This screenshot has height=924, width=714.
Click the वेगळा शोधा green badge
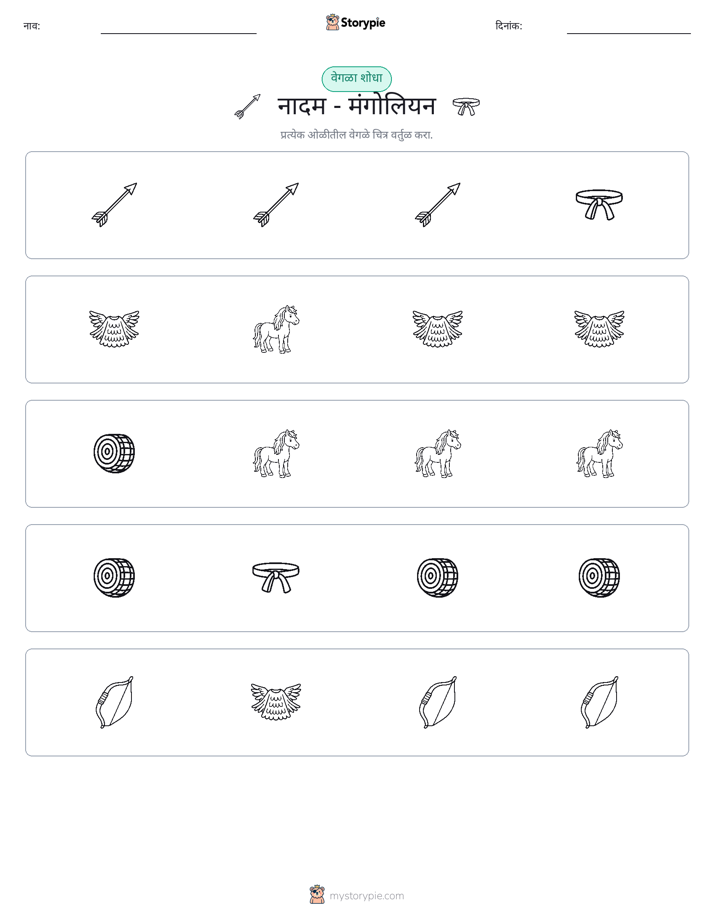pyautogui.click(x=356, y=78)
